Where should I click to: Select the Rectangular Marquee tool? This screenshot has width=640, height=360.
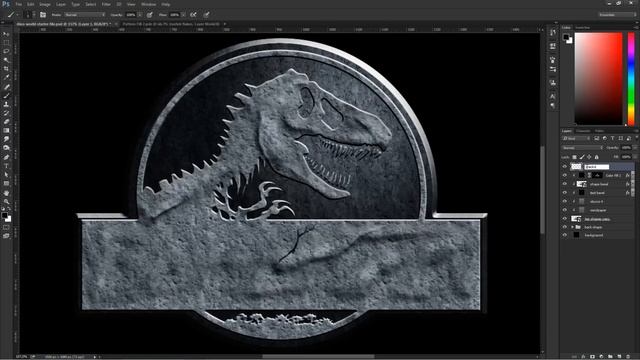click(6, 42)
